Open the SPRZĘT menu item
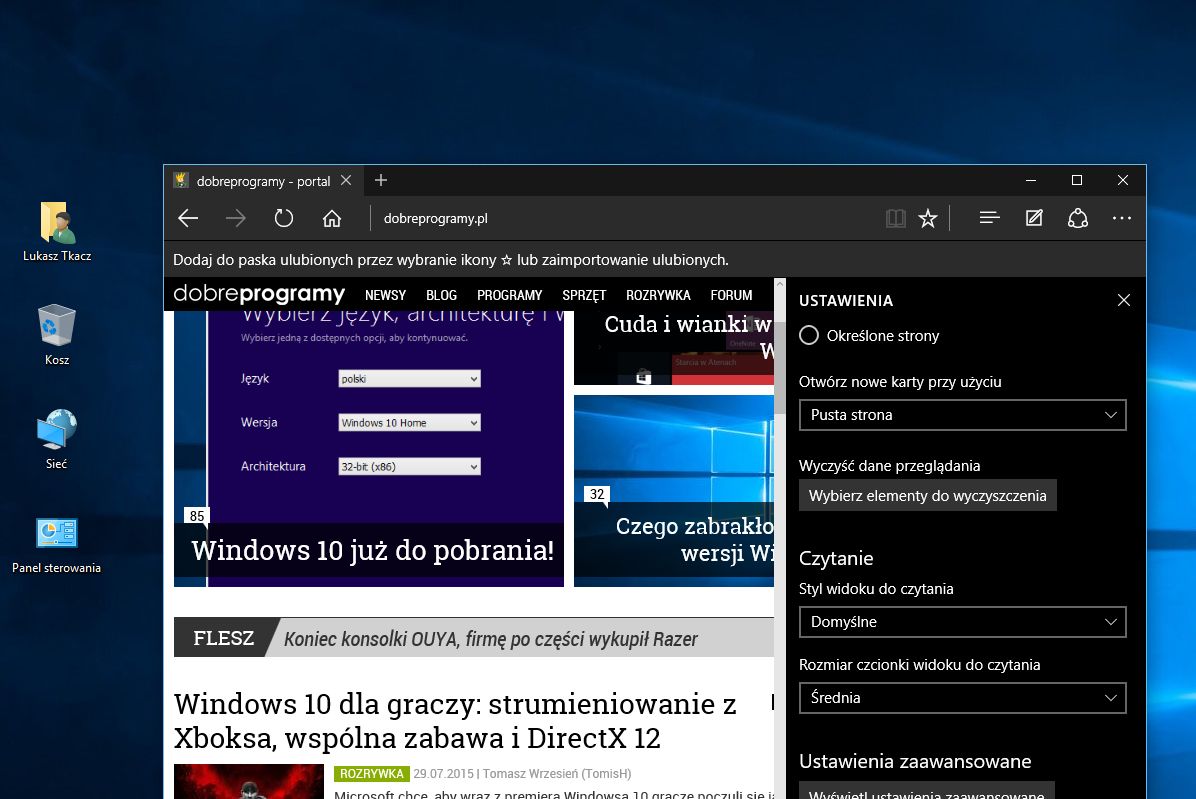The height and width of the screenshot is (799, 1196). click(584, 295)
